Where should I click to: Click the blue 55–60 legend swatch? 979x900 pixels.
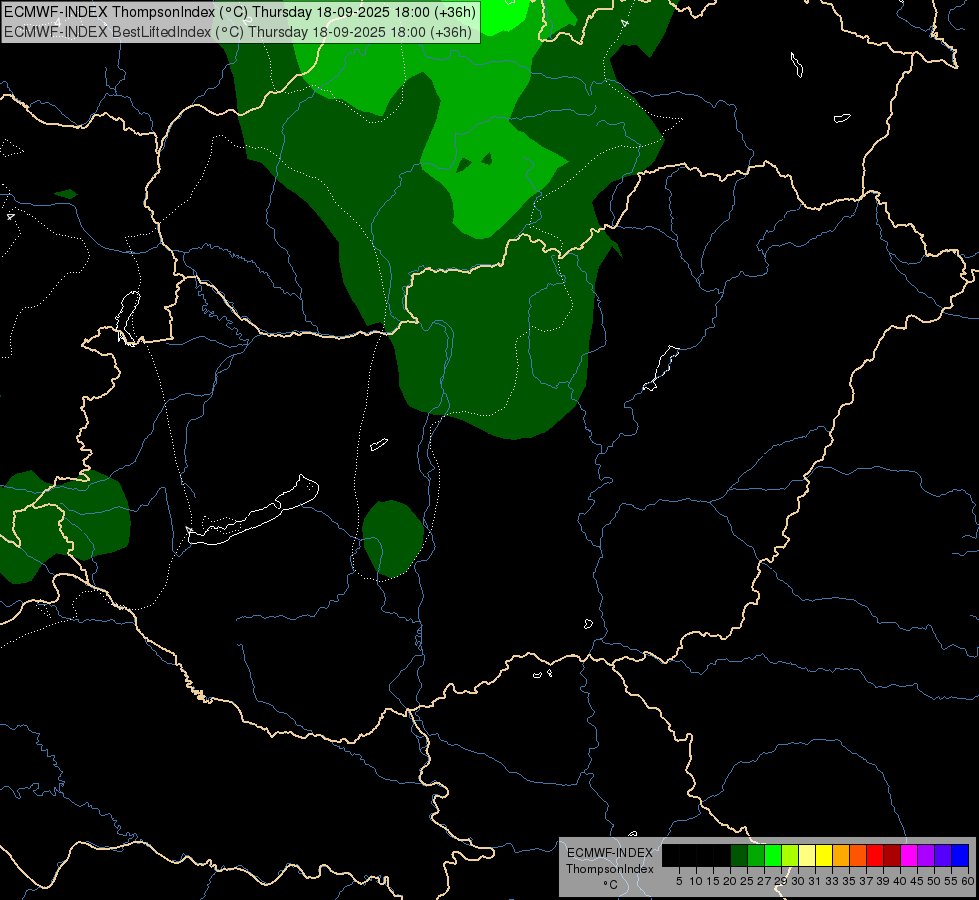tap(960, 855)
